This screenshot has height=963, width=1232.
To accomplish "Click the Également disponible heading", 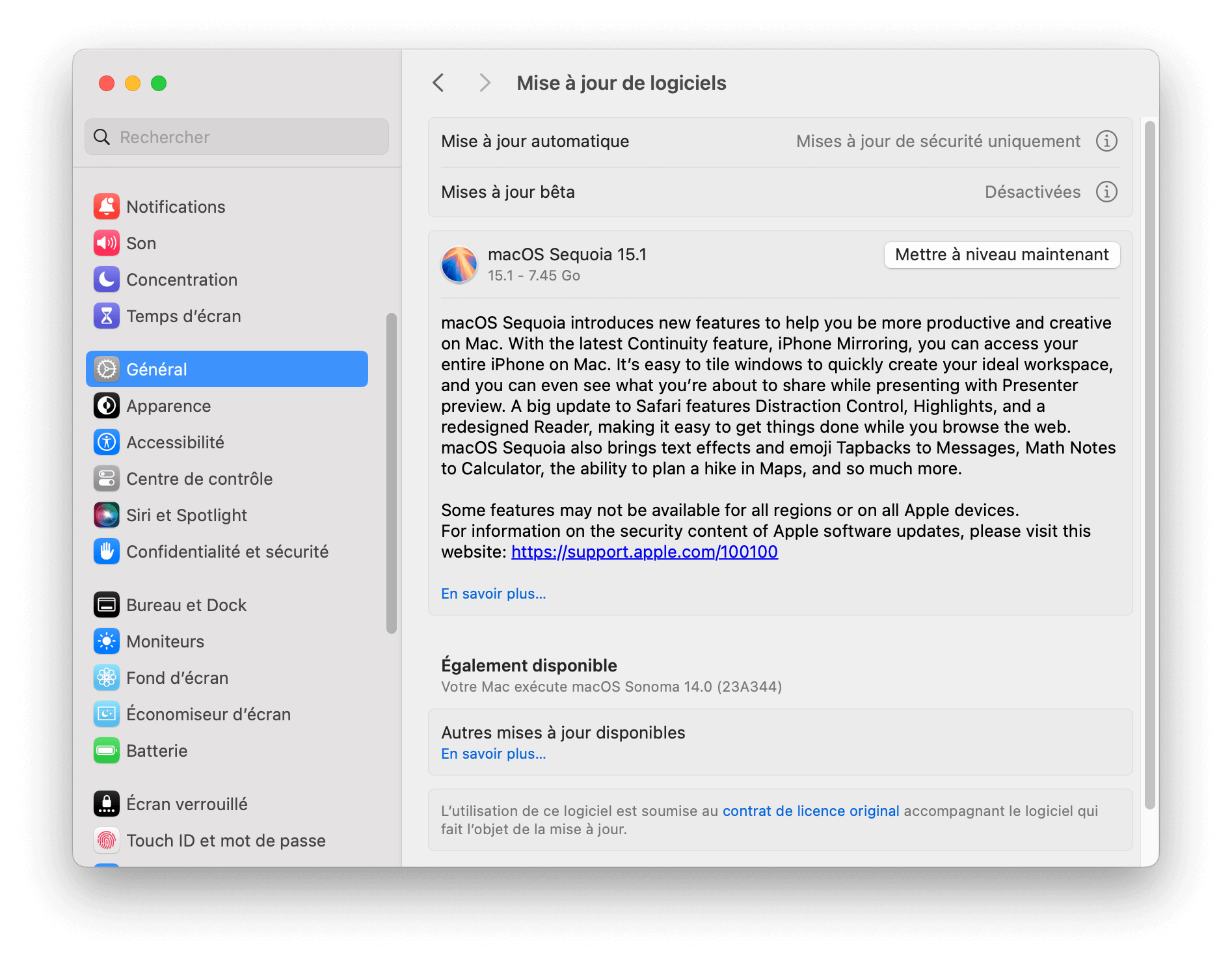I will (x=529, y=665).
